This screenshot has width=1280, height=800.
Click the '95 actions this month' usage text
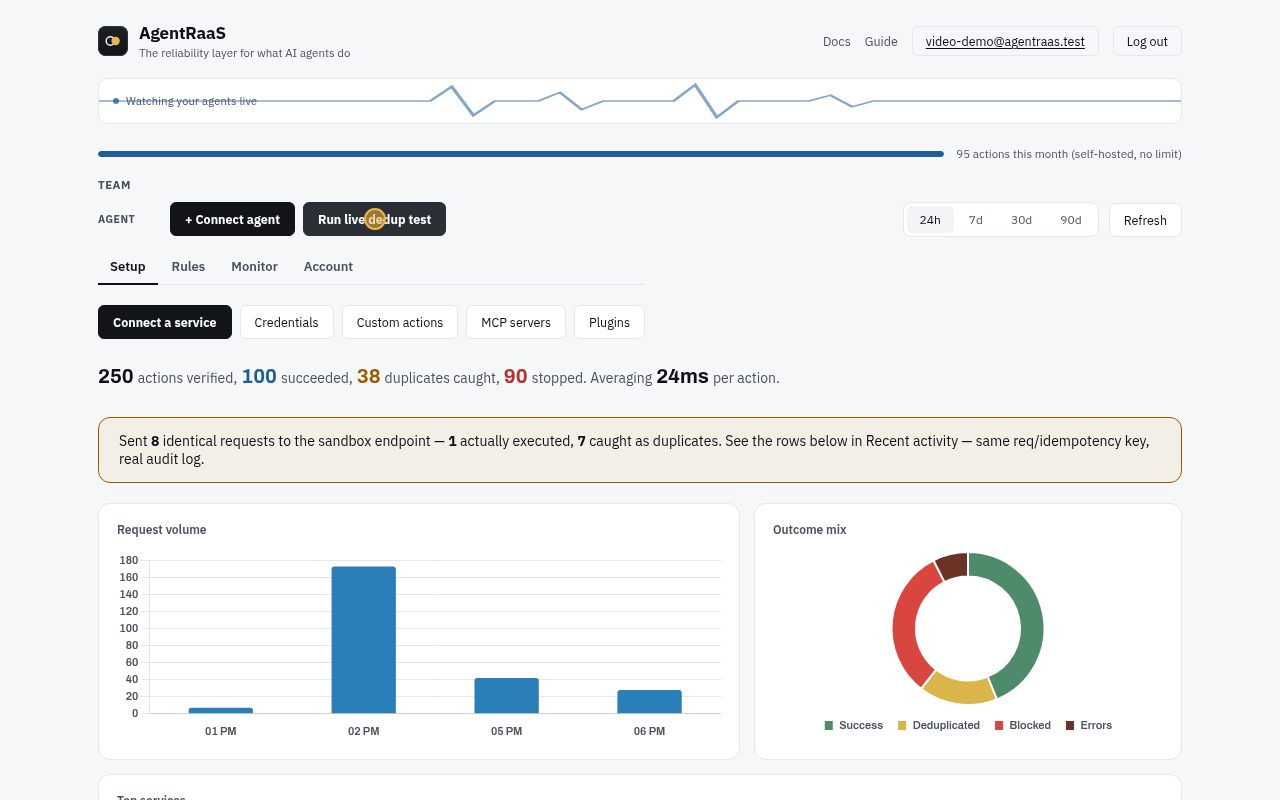1069,154
